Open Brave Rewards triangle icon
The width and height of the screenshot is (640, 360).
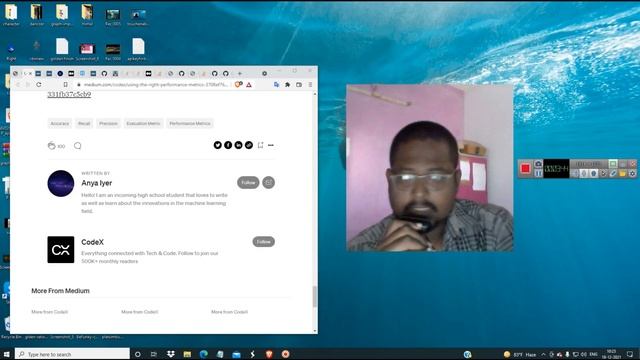coord(249,84)
